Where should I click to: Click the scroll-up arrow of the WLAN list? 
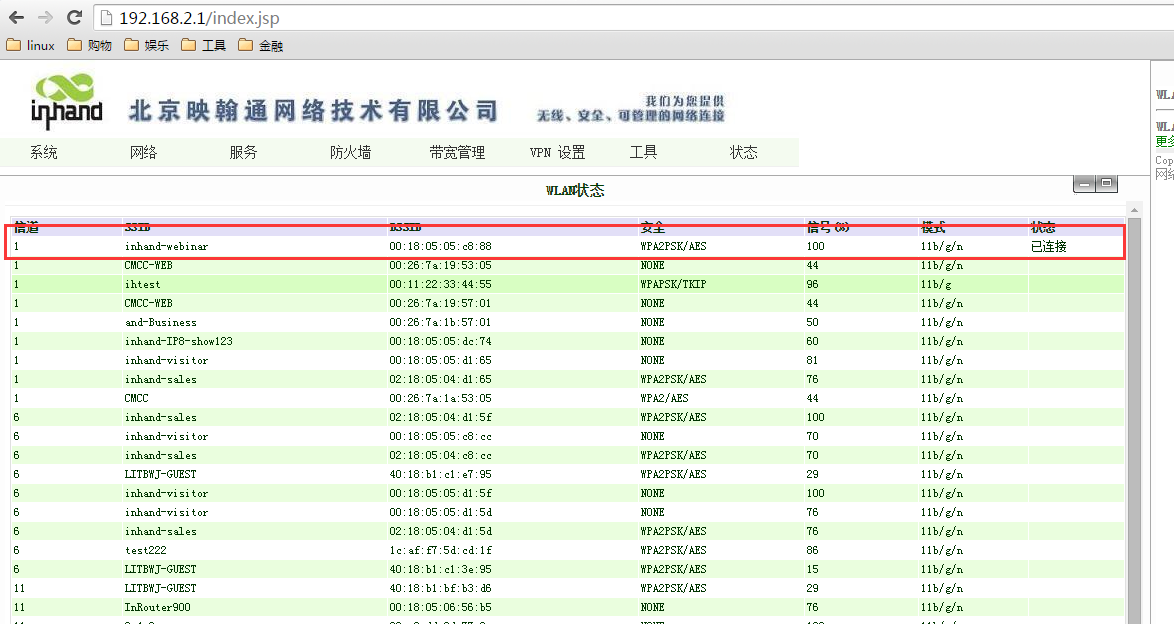(x=1133, y=210)
